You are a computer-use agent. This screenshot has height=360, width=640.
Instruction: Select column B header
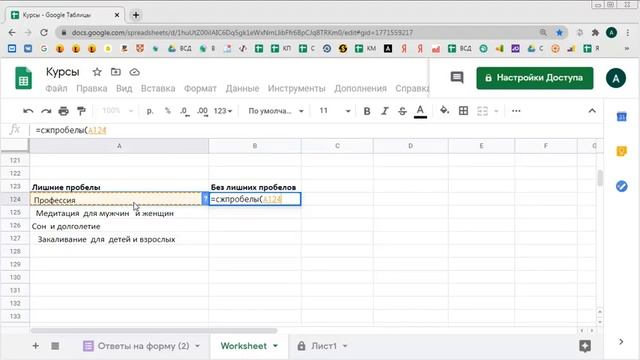[255, 146]
